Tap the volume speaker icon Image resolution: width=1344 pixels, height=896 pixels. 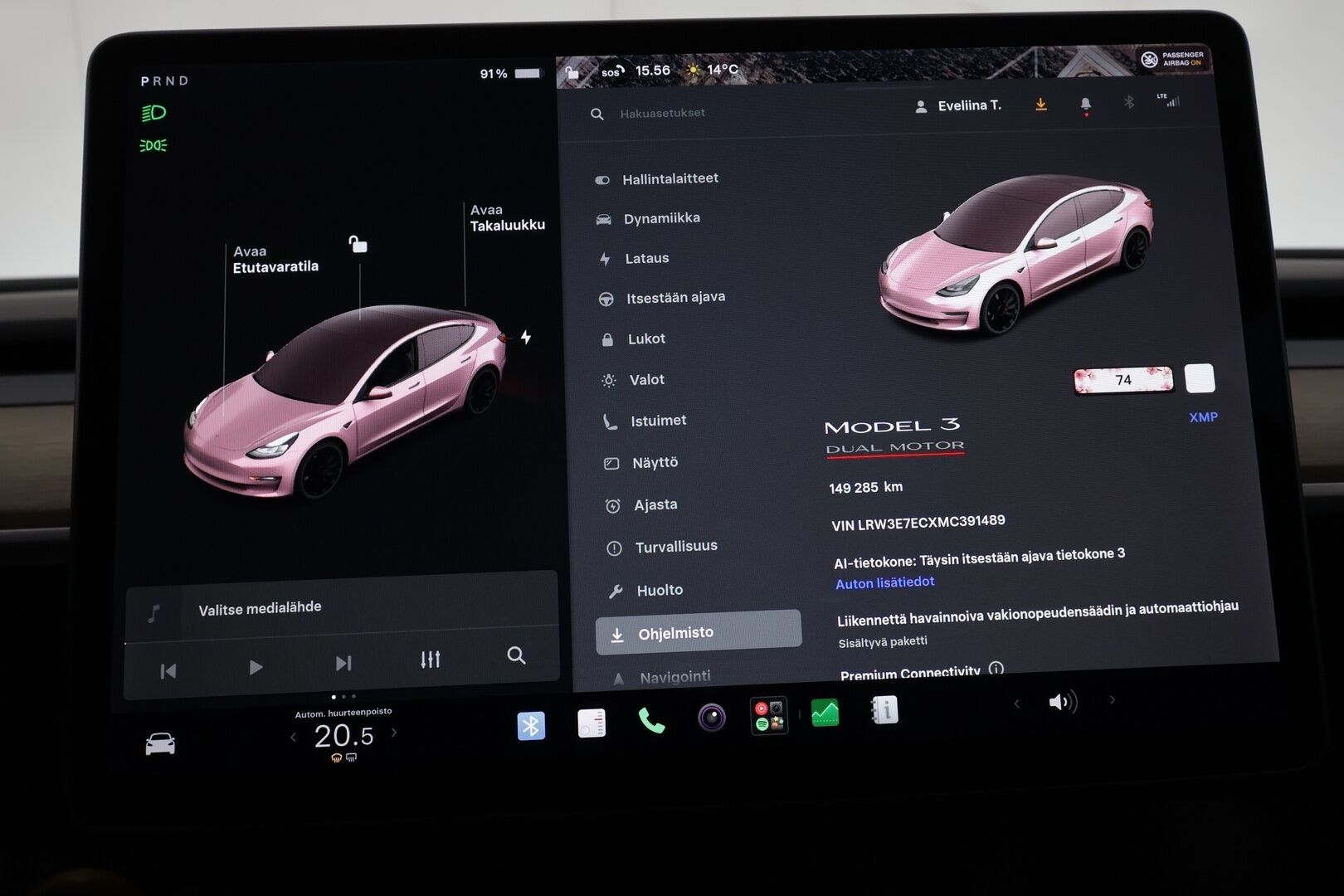coord(1063,703)
